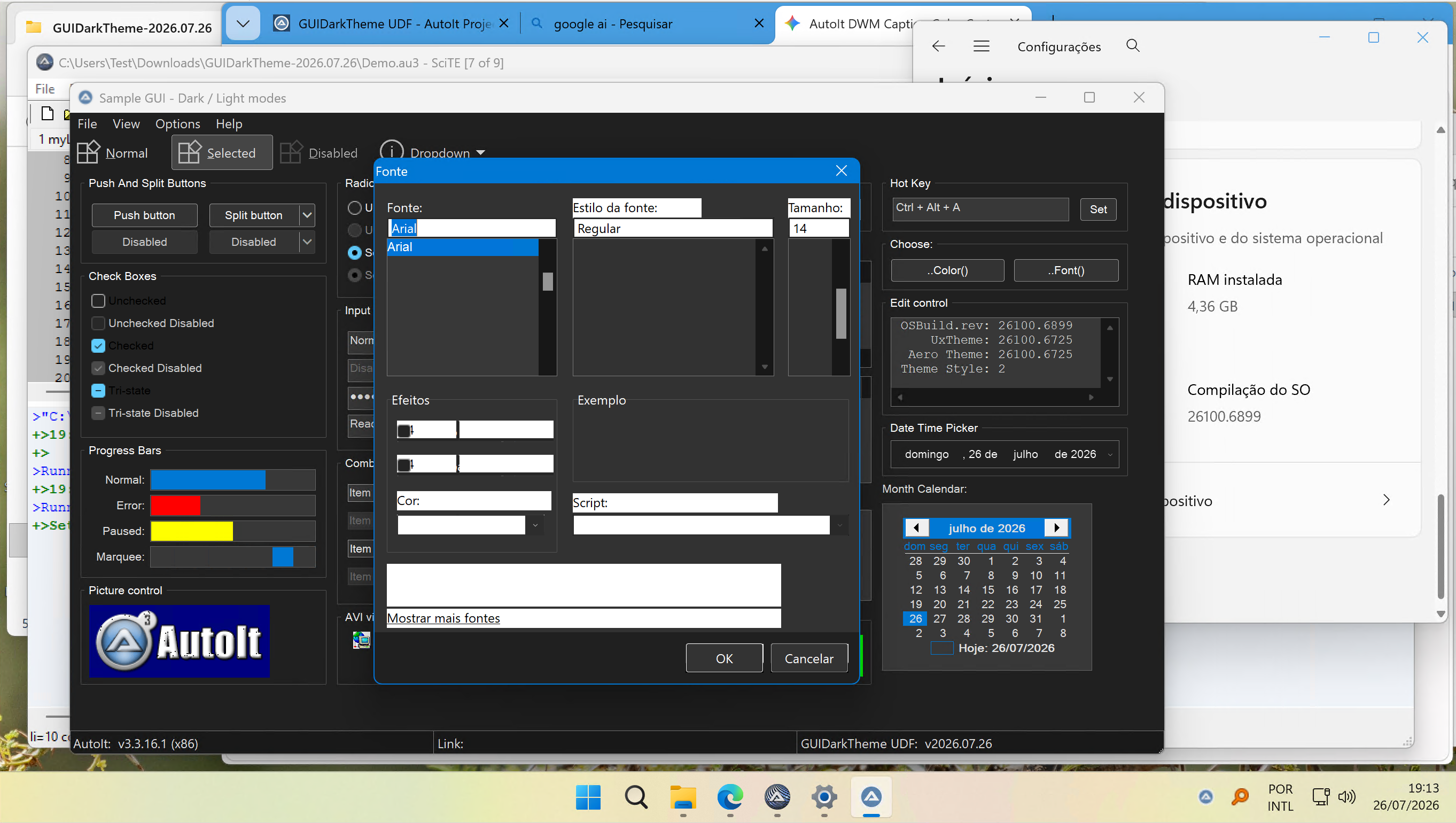Open the browser tab list chevron

click(243, 23)
